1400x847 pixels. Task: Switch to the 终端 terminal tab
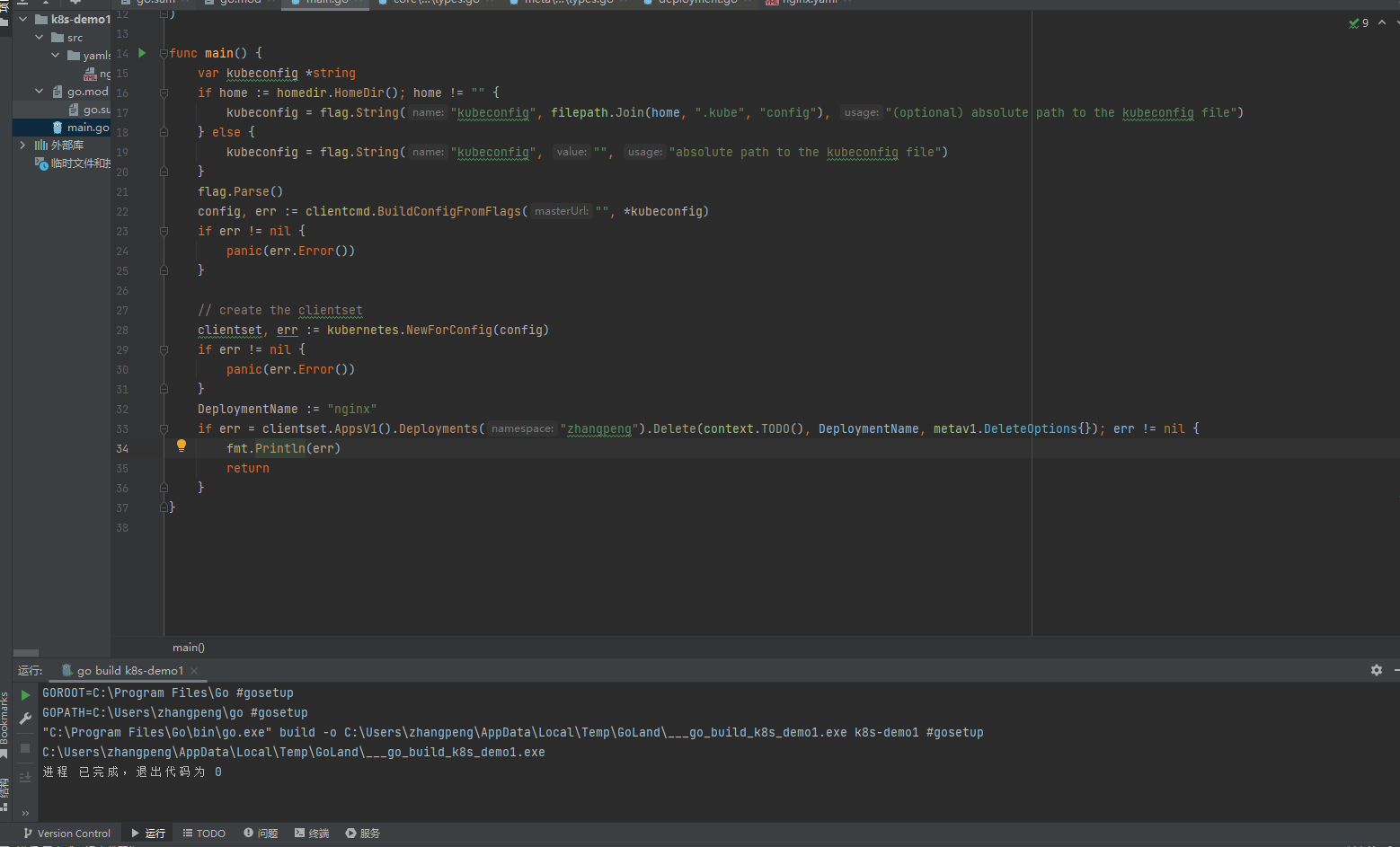click(312, 834)
